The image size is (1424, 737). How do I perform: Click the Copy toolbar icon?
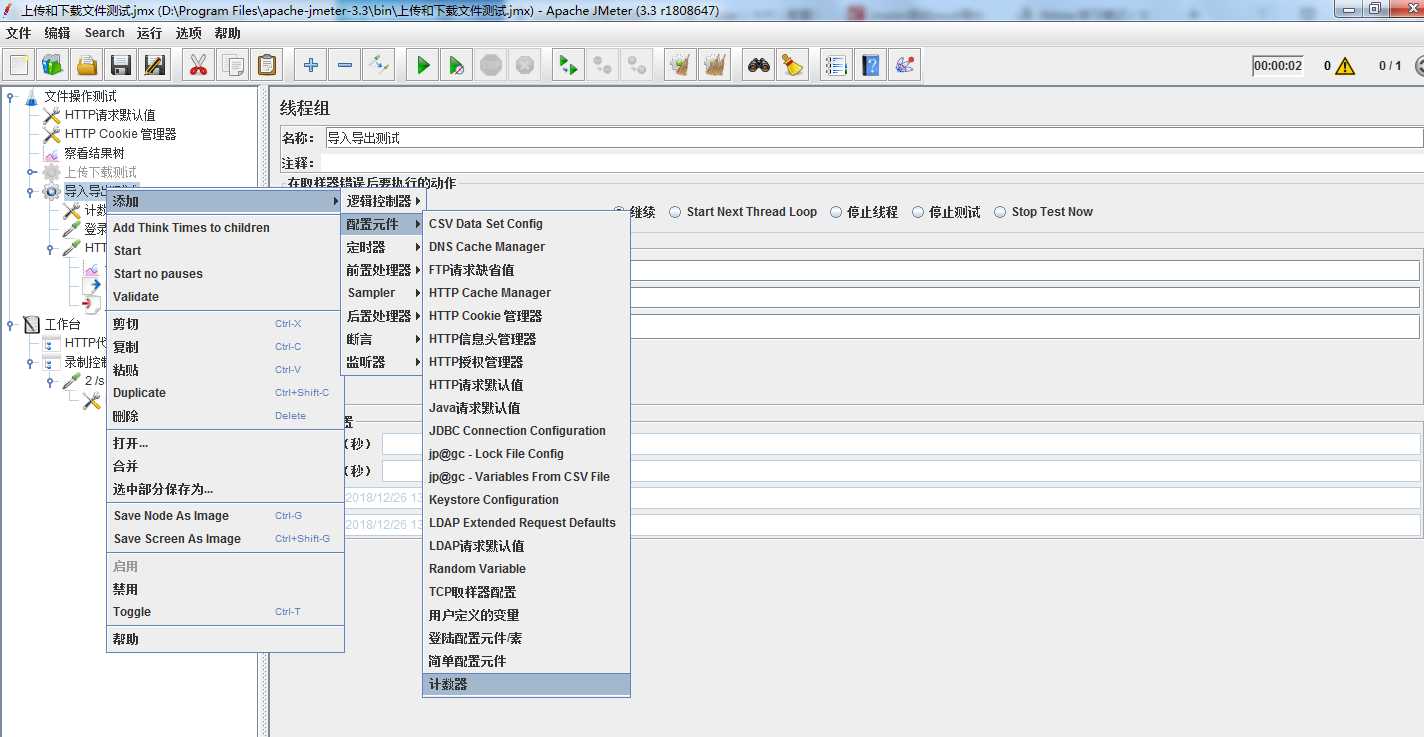click(233, 65)
